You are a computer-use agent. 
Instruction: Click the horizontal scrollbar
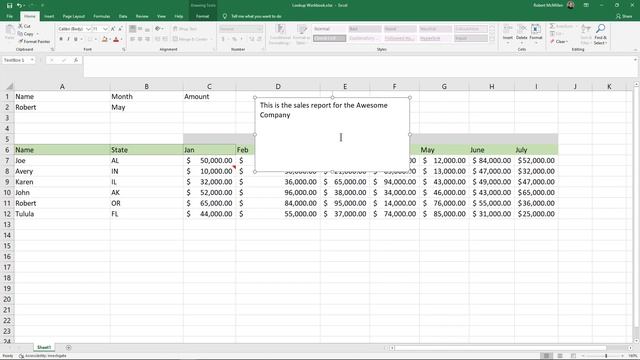[x=500, y=348]
